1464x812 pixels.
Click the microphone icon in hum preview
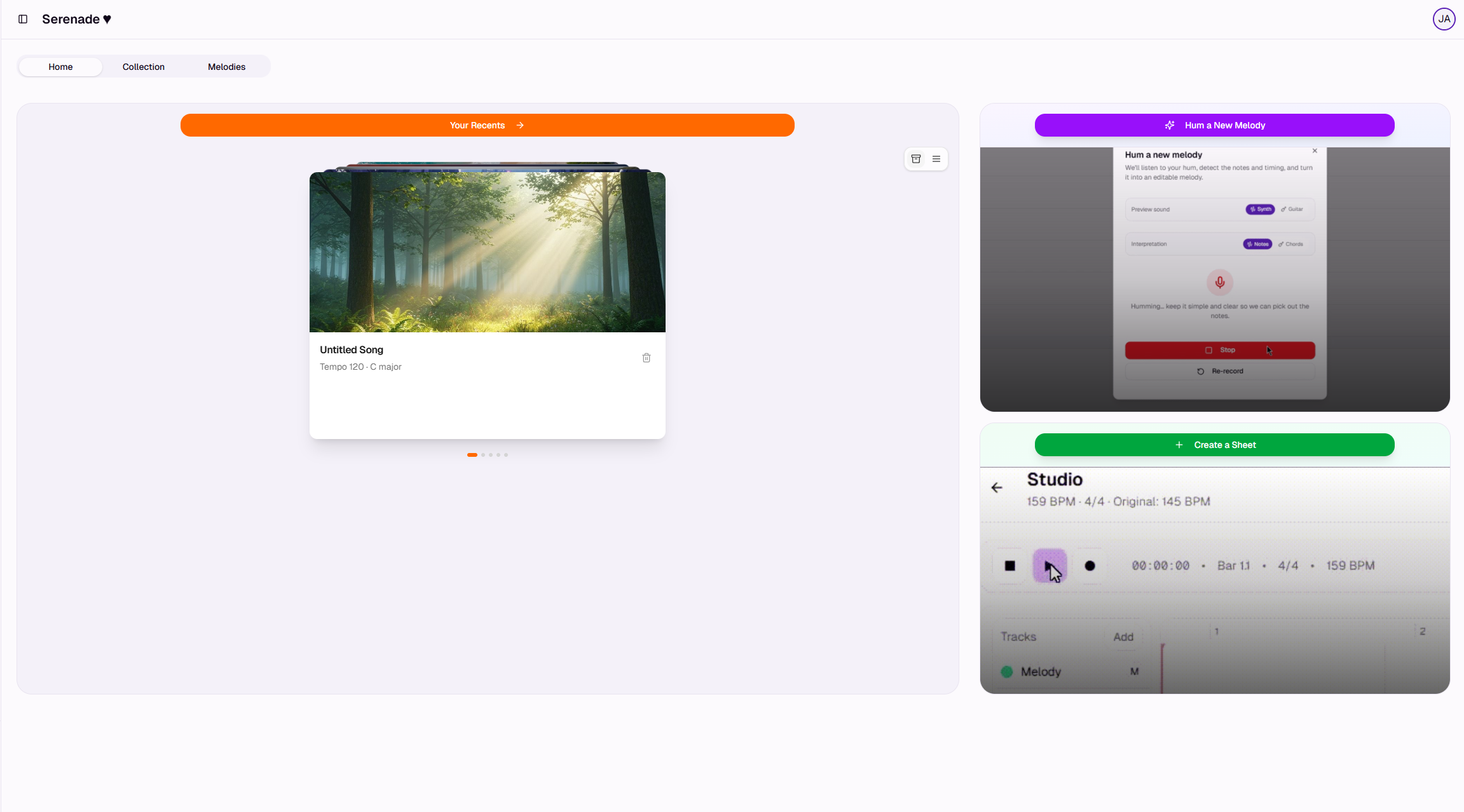1219,282
